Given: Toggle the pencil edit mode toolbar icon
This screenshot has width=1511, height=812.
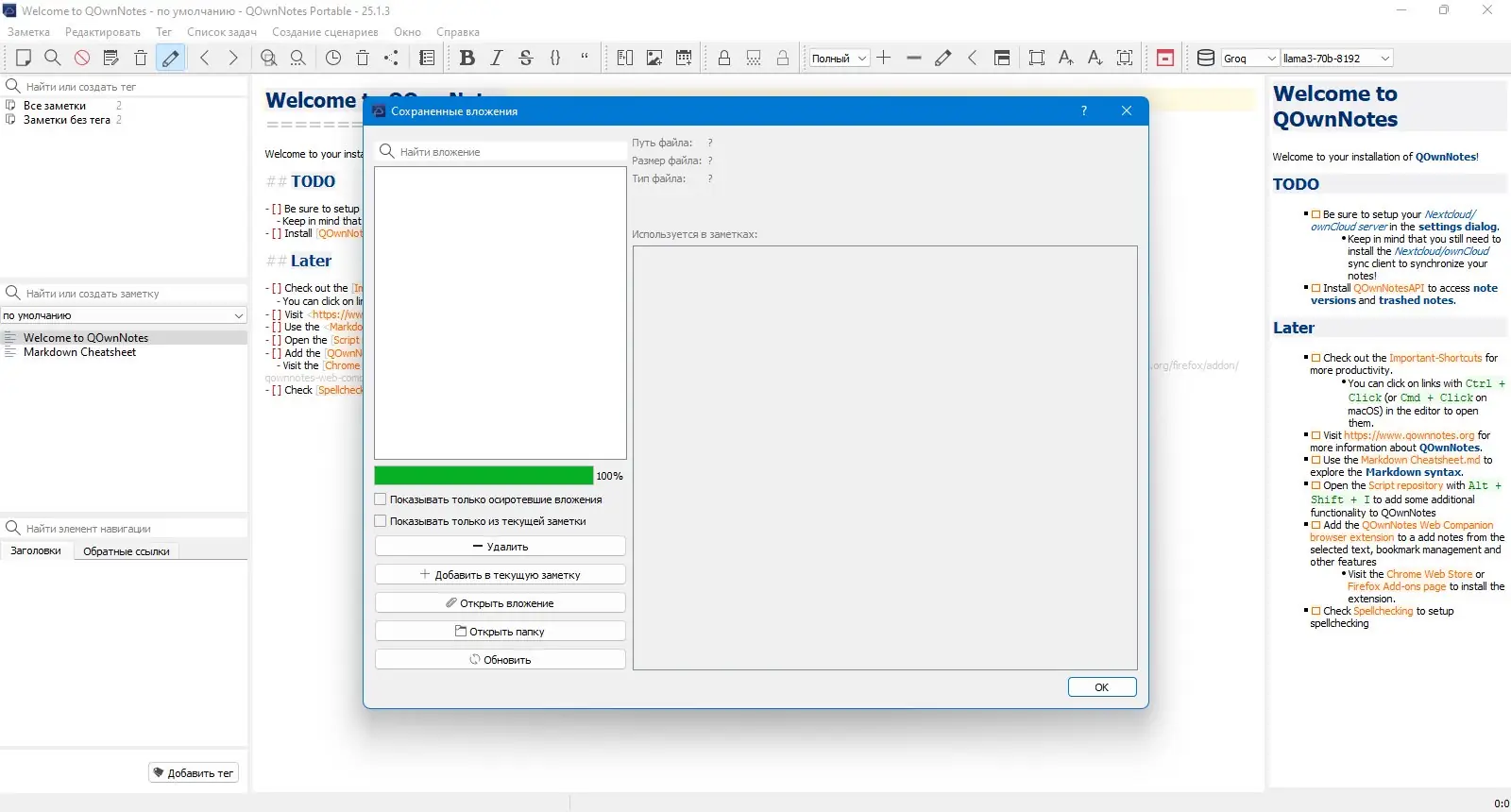Looking at the screenshot, I should [x=170, y=58].
